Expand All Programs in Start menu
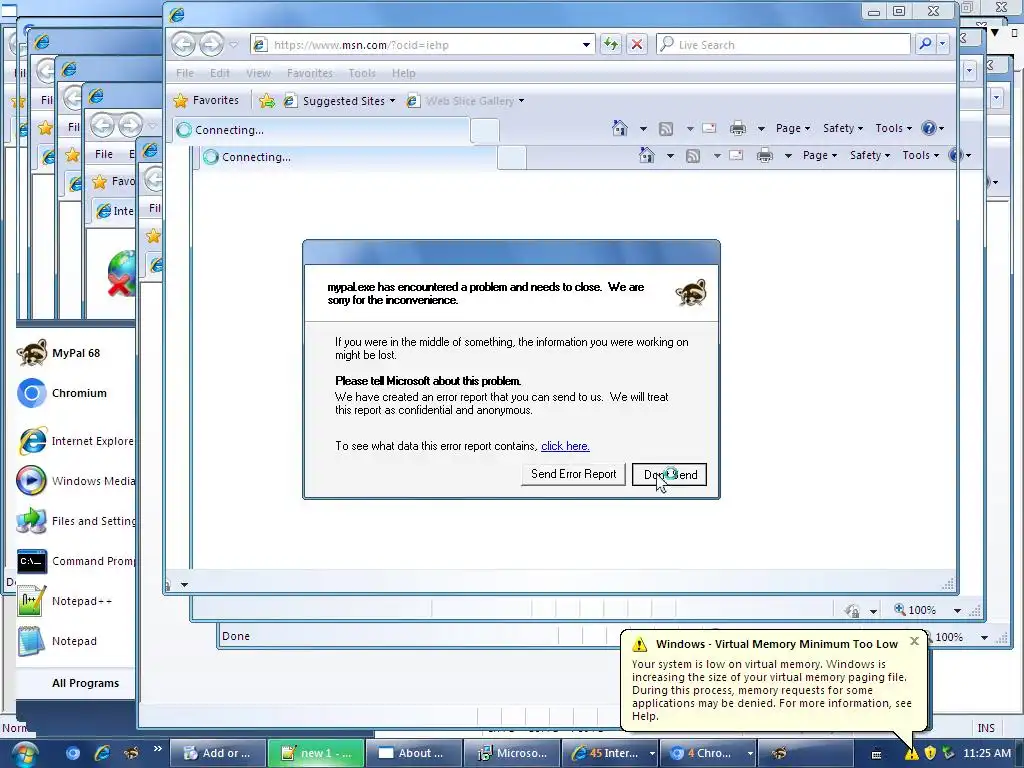1024x768 pixels. (85, 683)
